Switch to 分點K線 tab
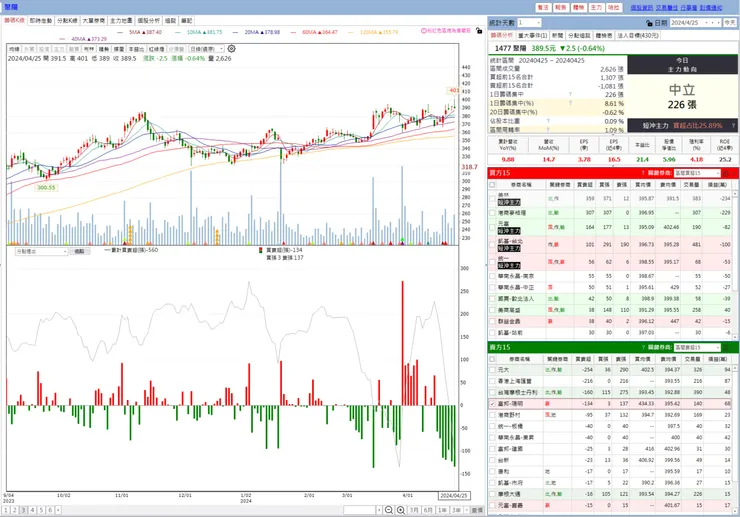740x517 pixels. (67, 21)
